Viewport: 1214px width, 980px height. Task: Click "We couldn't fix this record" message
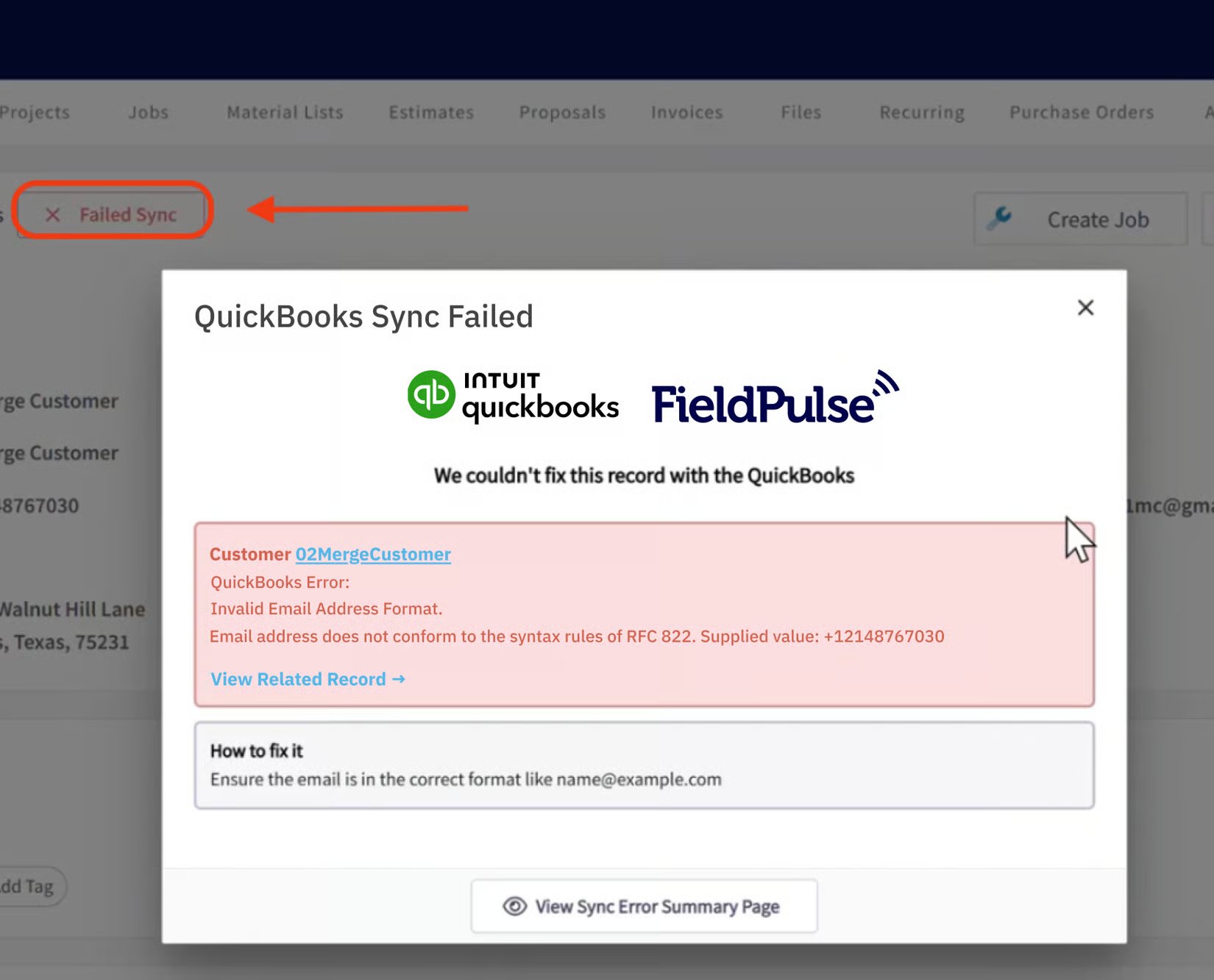click(x=644, y=475)
